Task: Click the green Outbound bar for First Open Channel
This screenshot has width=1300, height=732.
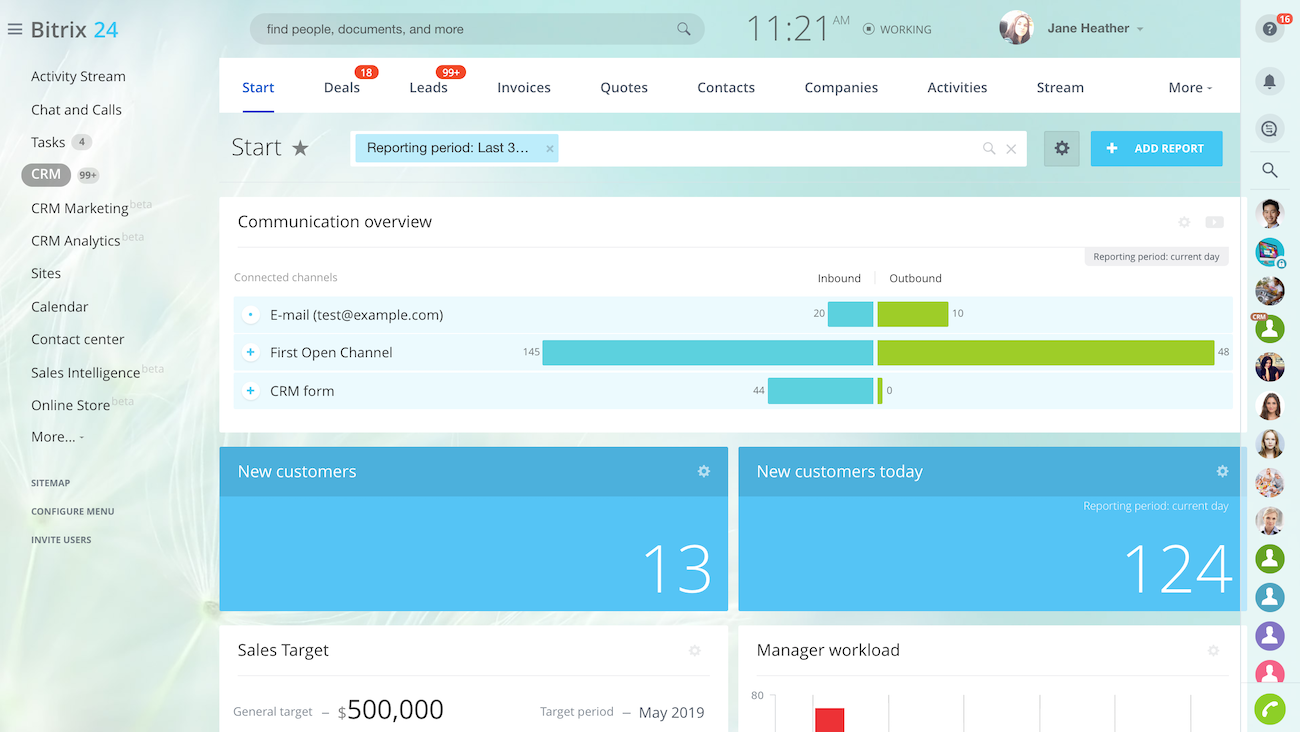Action: tap(1045, 352)
